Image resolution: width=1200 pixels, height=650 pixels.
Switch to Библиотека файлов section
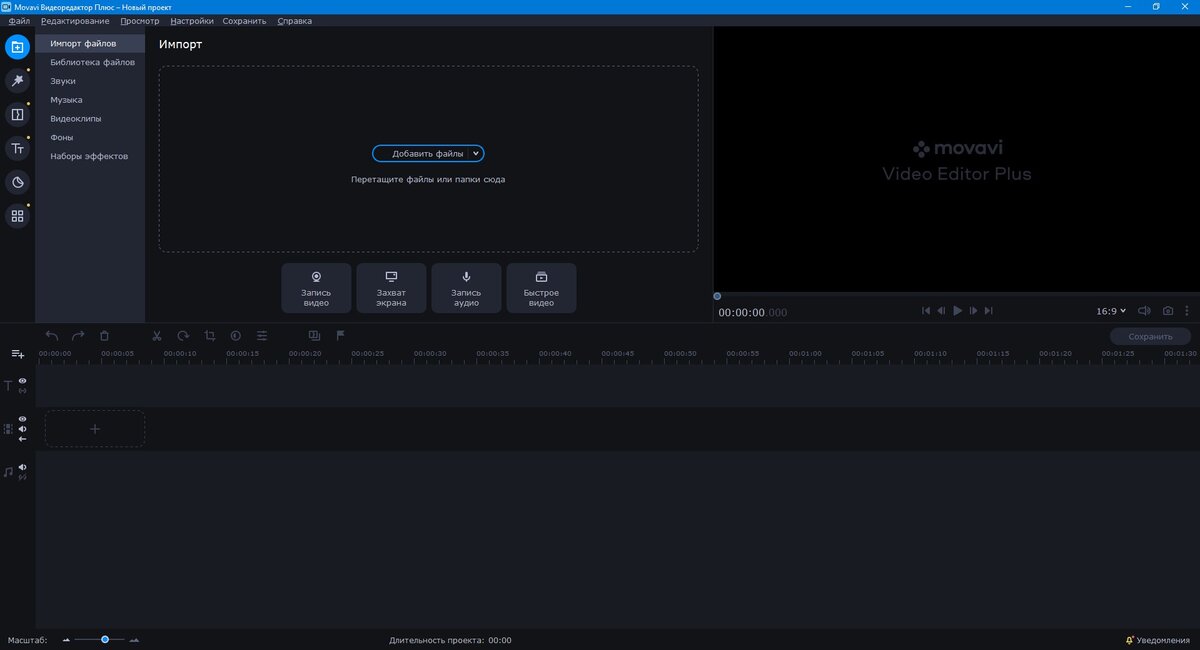click(x=92, y=61)
